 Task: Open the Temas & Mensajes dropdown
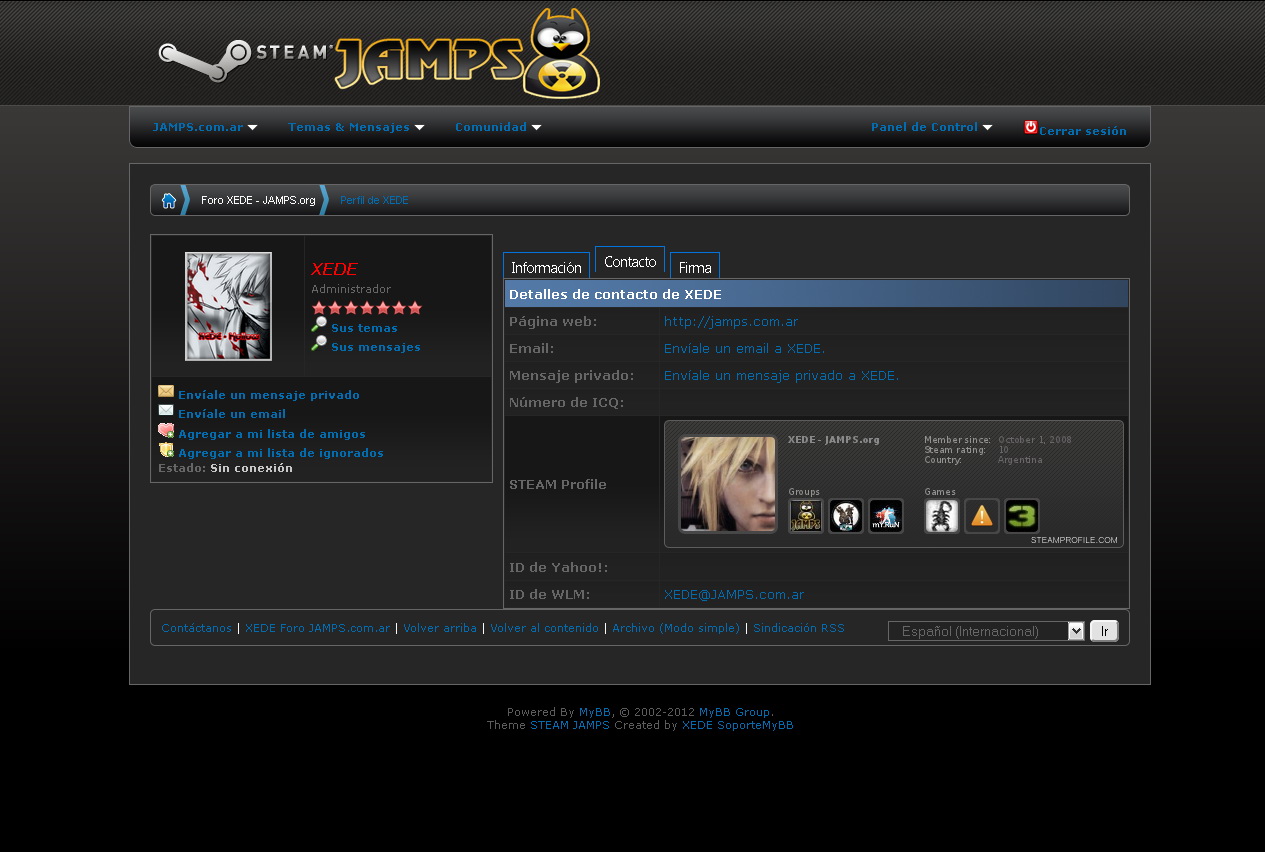[355, 127]
